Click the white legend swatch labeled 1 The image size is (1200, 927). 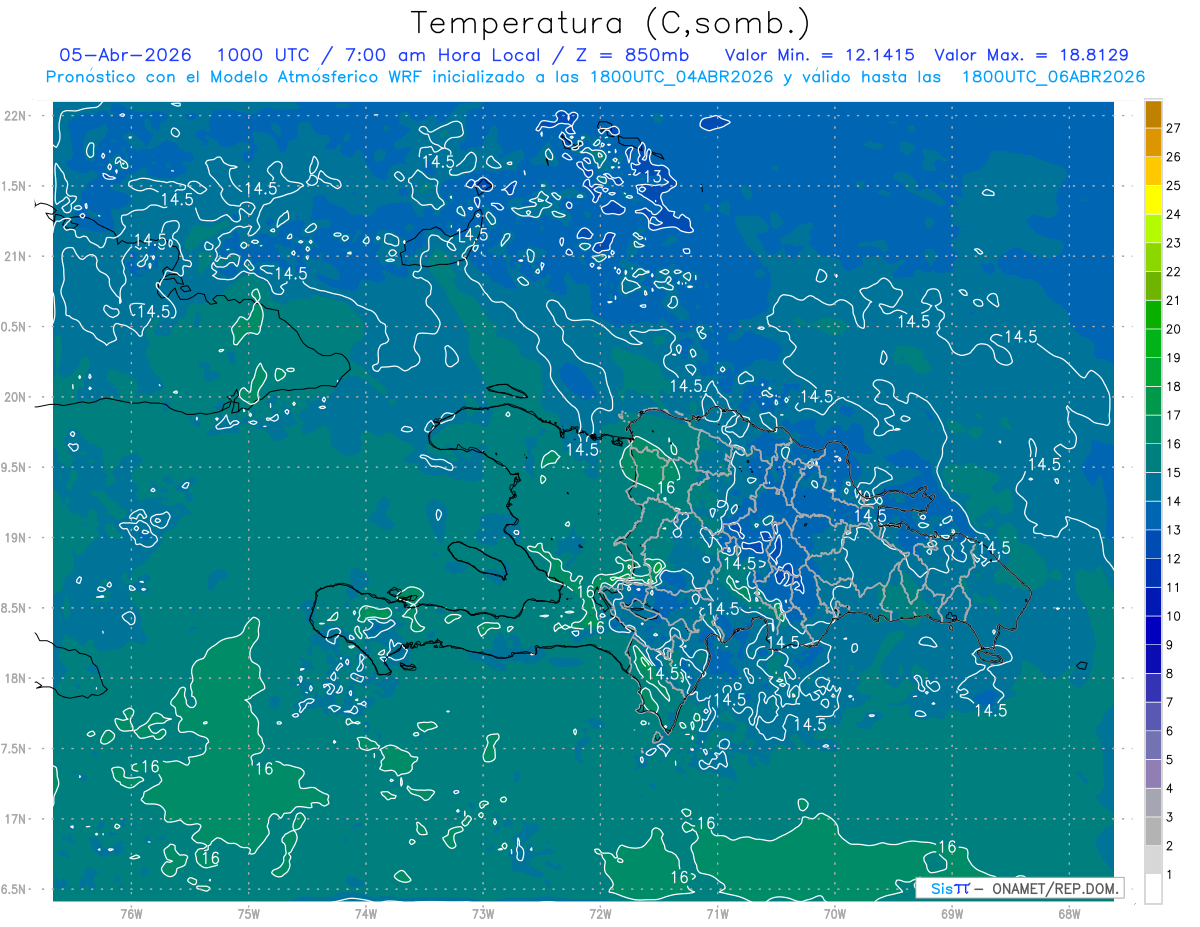[x=1153, y=889]
